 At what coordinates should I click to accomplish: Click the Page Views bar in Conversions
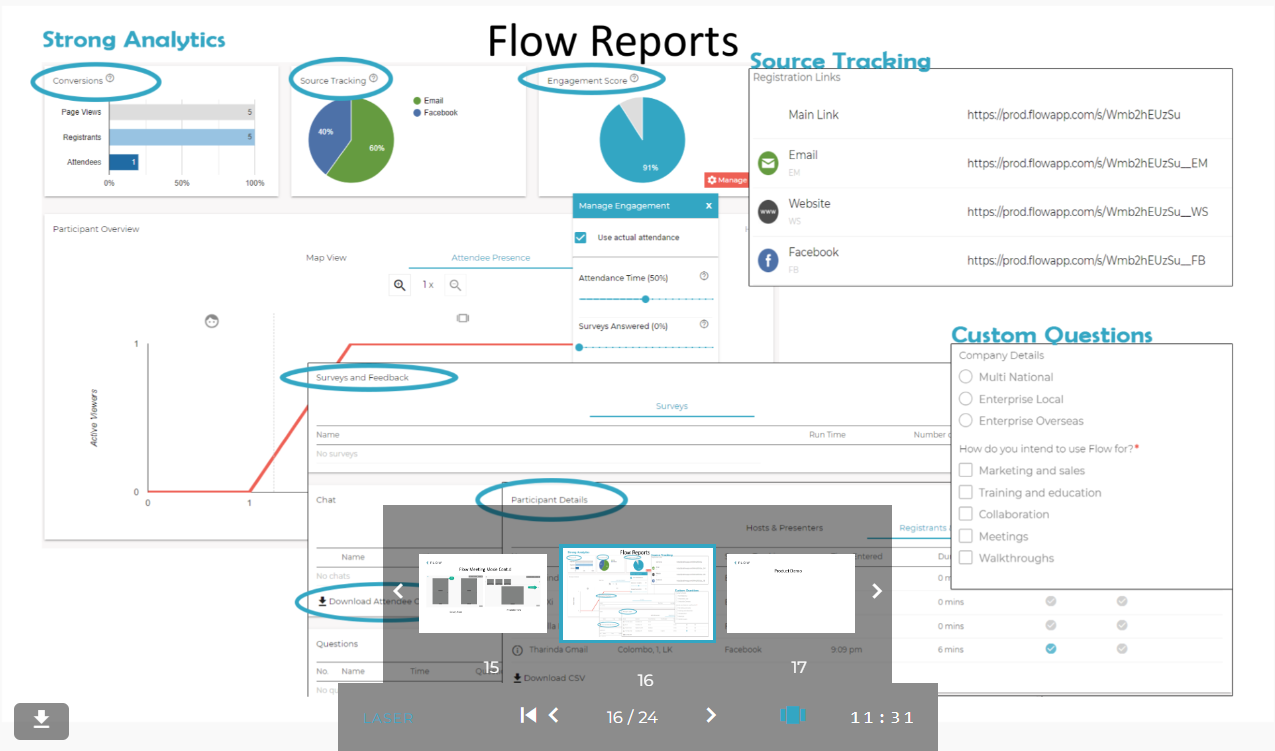pyautogui.click(x=181, y=112)
